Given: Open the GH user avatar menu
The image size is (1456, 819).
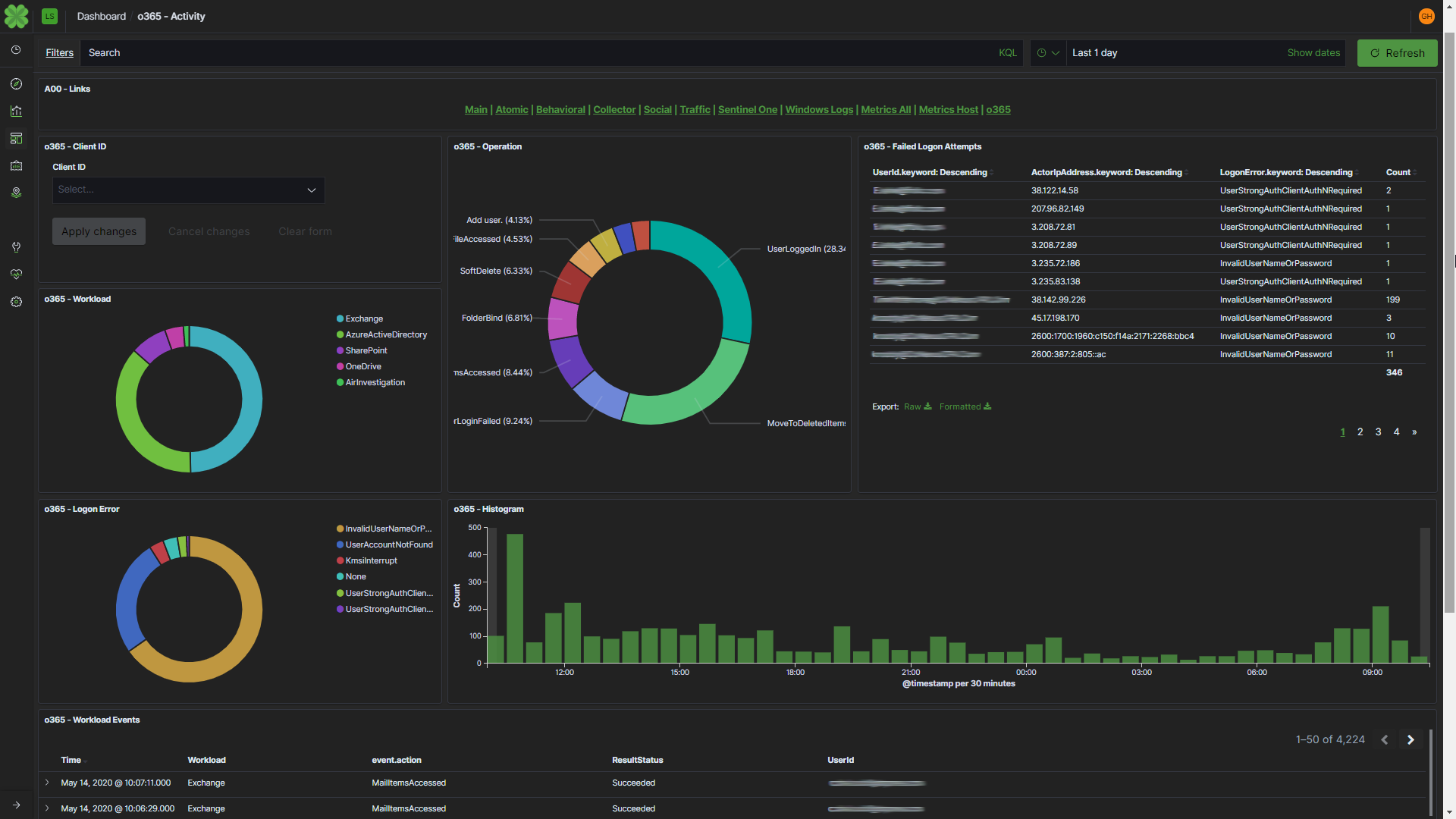Looking at the screenshot, I should tap(1426, 16).
